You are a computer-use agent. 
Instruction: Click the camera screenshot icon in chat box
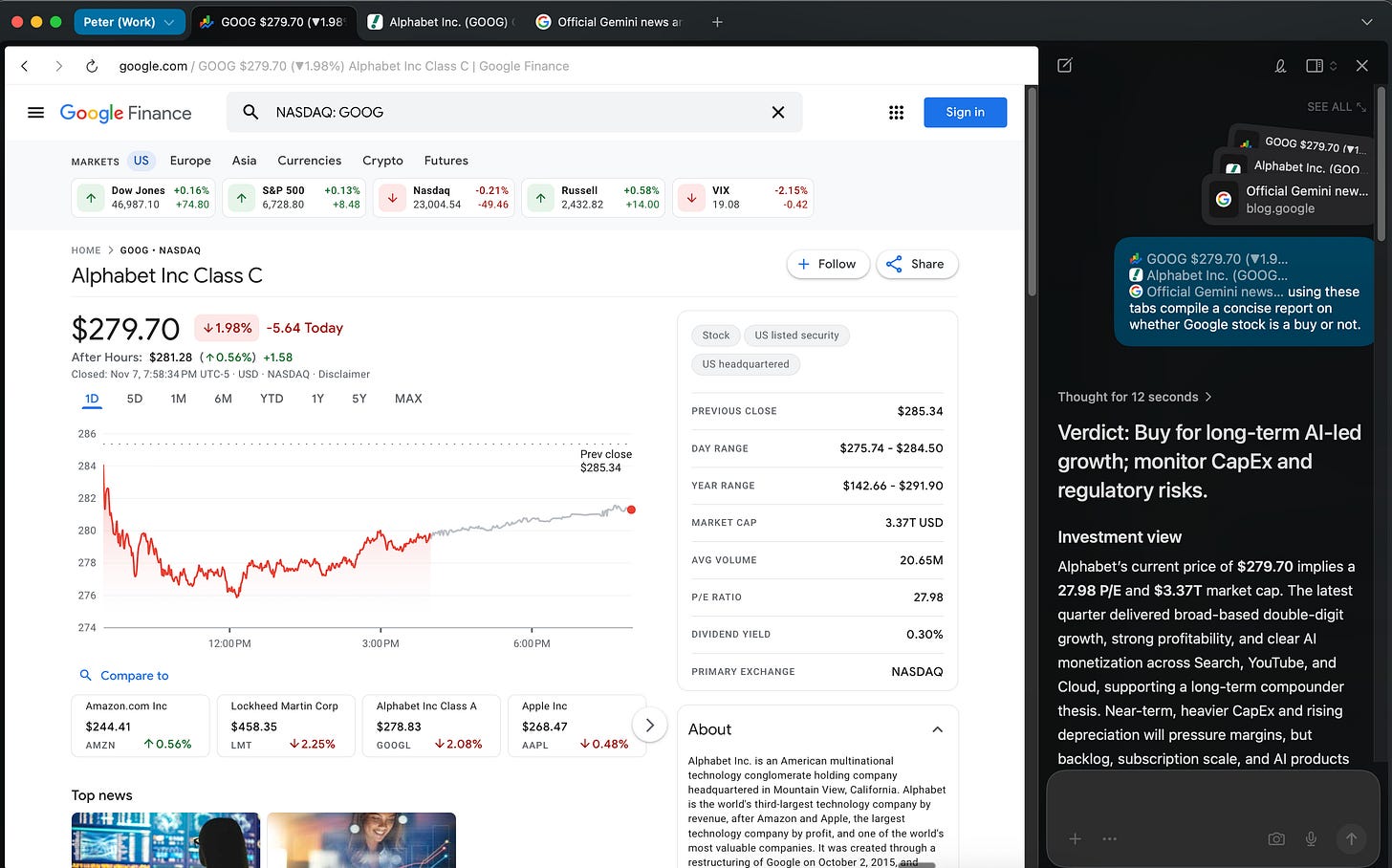point(1276,838)
